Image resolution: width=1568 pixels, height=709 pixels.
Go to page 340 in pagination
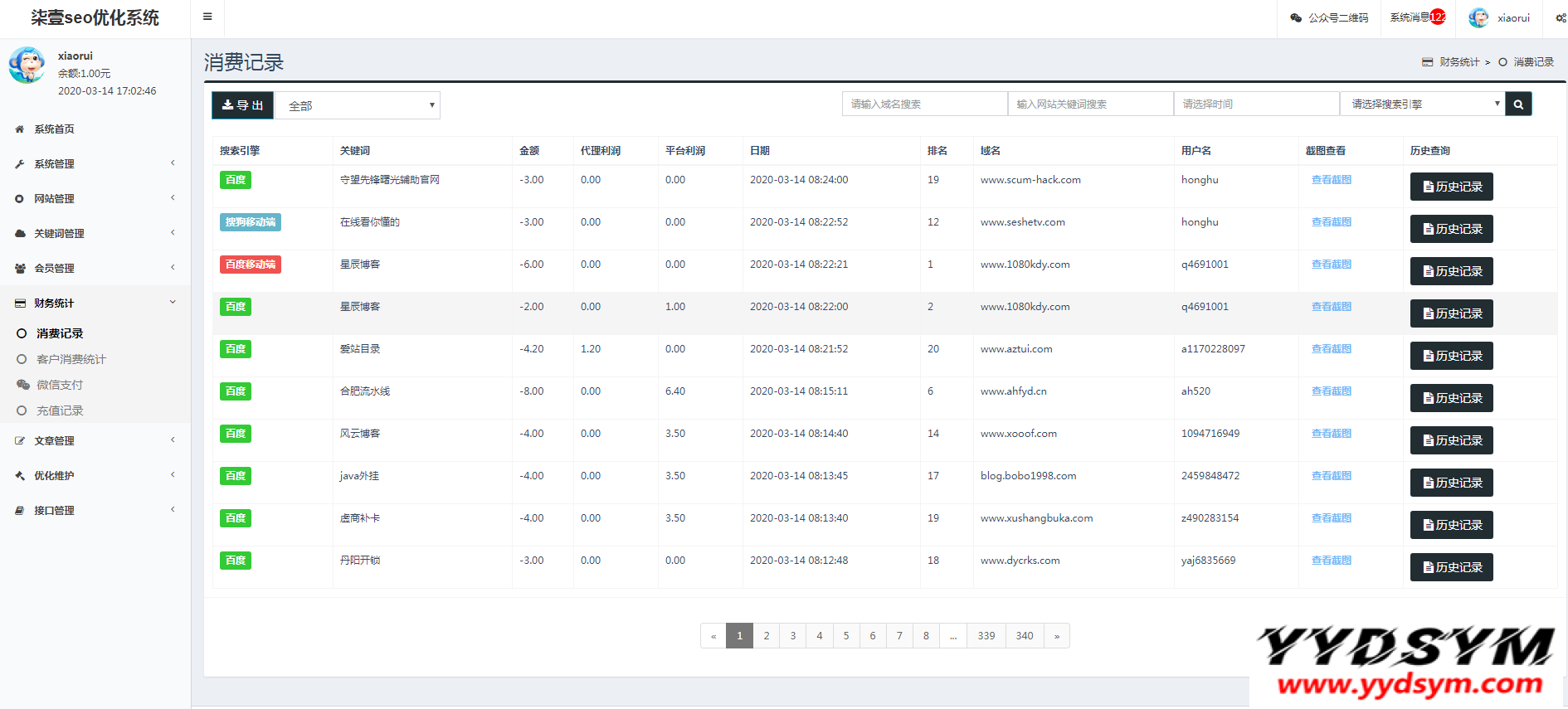pyautogui.click(x=1025, y=636)
